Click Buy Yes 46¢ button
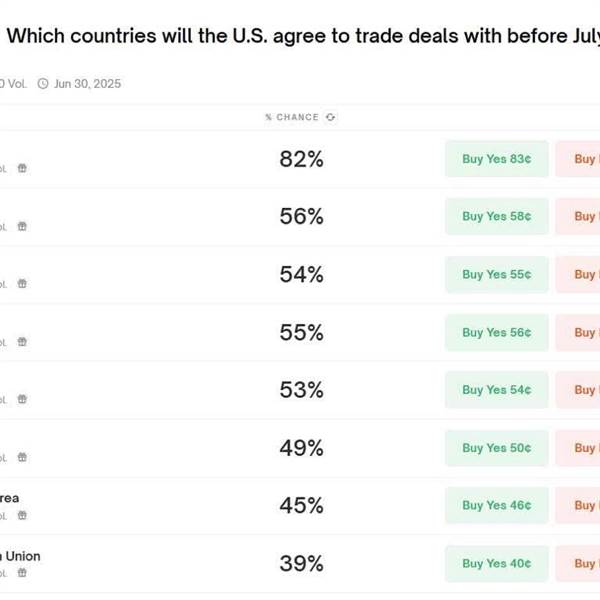This screenshot has width=600, height=600. click(497, 505)
